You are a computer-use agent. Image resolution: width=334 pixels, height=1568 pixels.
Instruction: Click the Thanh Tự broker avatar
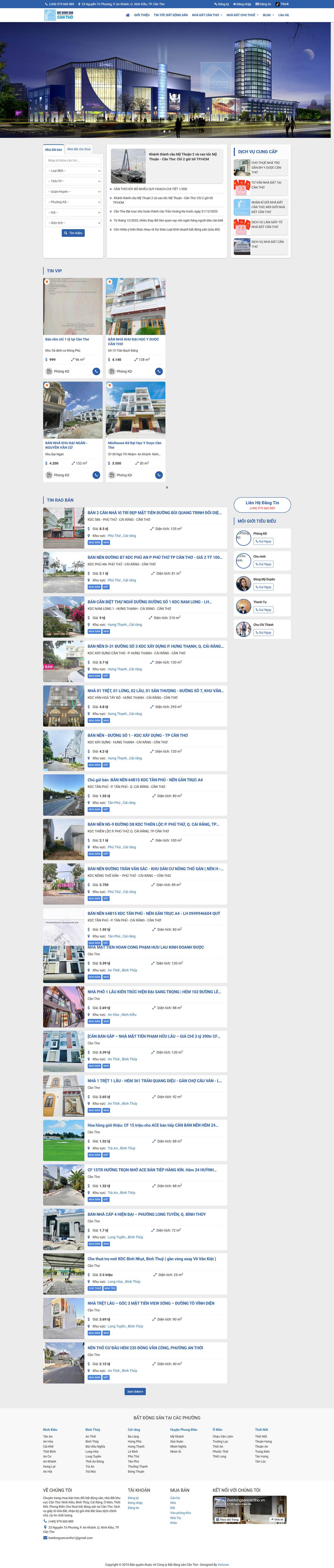(x=243, y=606)
